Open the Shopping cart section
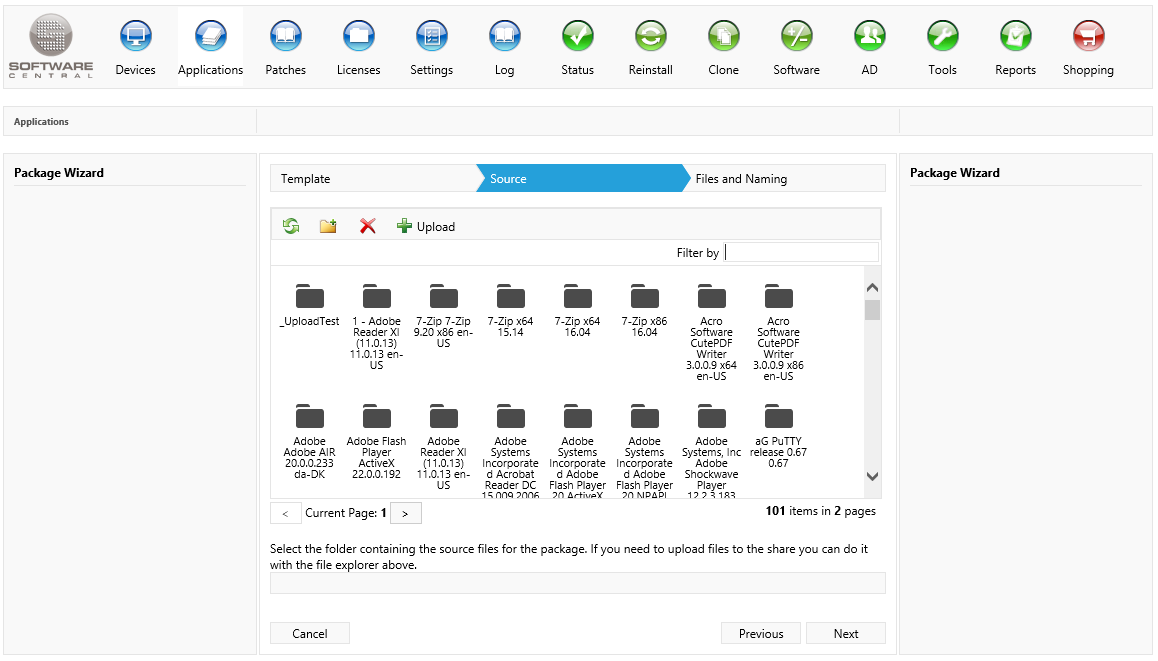 click(1088, 48)
